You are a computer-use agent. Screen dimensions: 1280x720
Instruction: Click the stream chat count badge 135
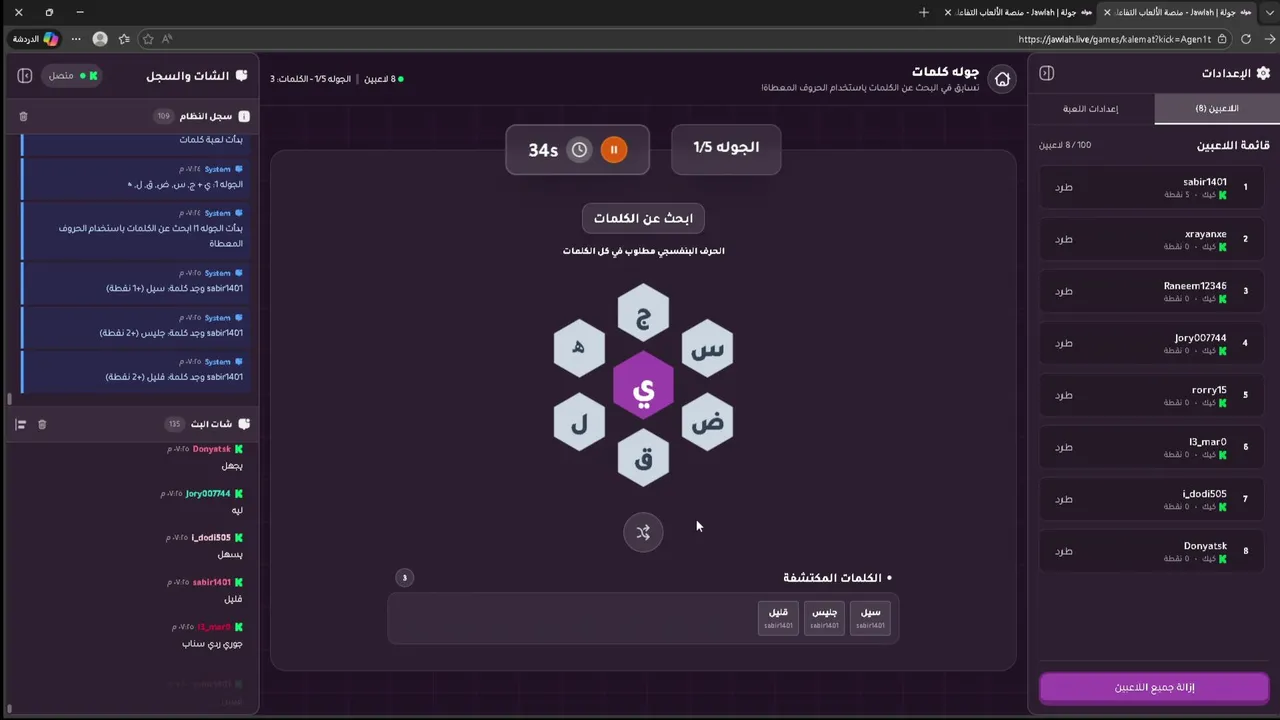[174, 424]
